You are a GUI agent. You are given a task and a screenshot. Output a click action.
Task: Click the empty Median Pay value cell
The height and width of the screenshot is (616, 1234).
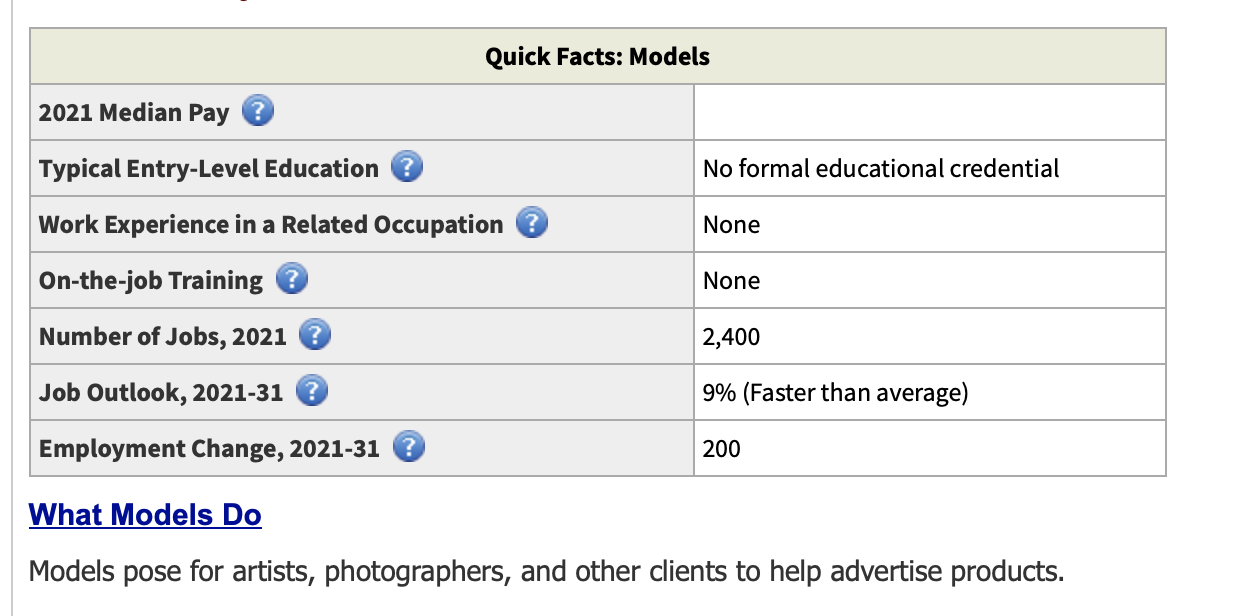pyautogui.click(x=930, y=112)
